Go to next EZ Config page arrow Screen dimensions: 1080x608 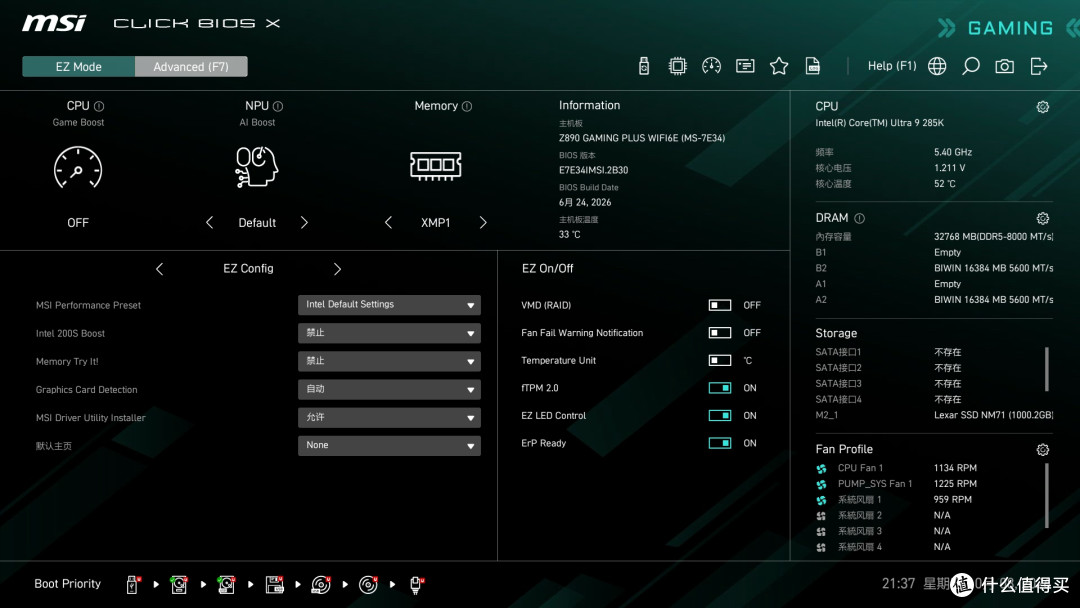[338, 269]
